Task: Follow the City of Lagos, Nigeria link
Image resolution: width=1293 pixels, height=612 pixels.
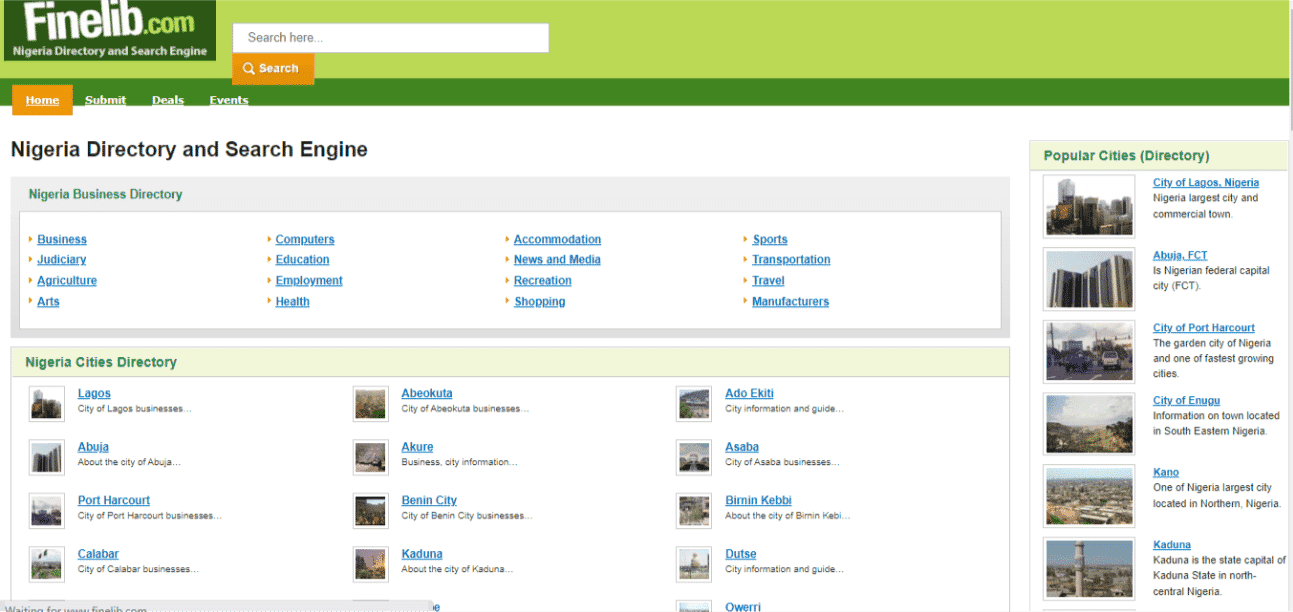Action: (x=1205, y=183)
